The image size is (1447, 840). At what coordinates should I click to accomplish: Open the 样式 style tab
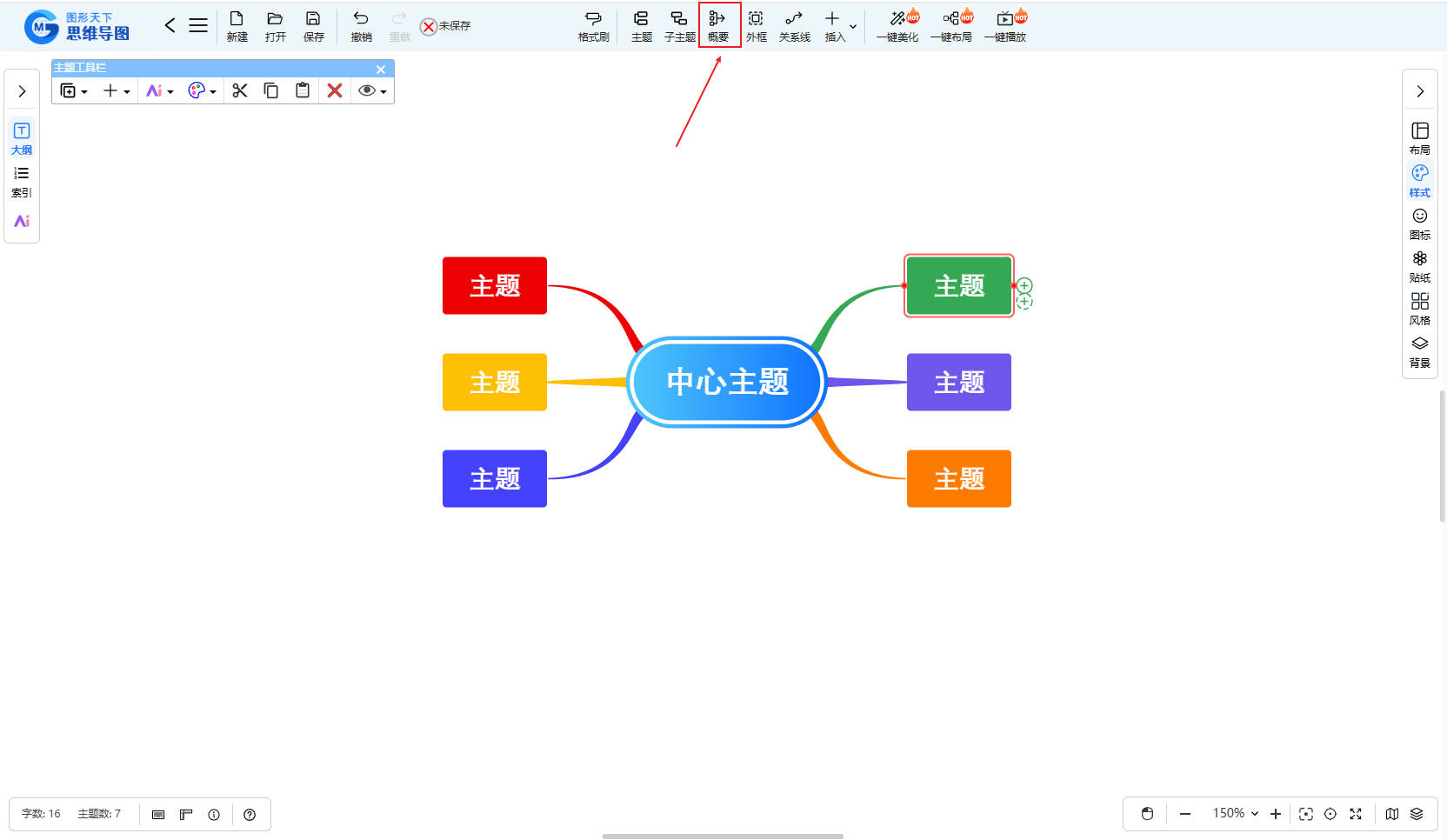(x=1419, y=181)
